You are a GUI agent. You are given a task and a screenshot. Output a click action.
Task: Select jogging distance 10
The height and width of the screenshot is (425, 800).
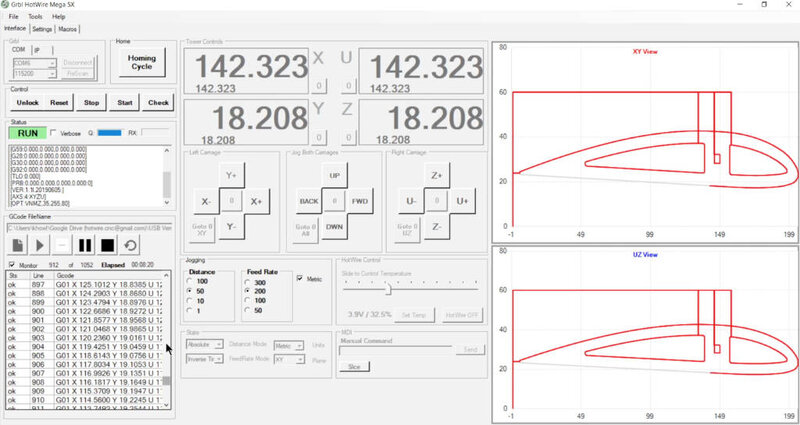coord(191,301)
